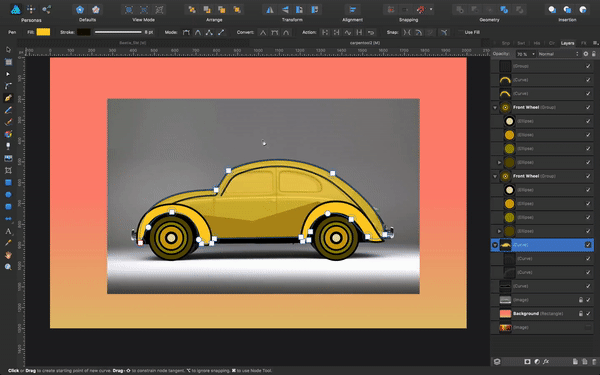This screenshot has height=375, width=600.
Task: Select the Crop tool
Action: click(x=8, y=170)
